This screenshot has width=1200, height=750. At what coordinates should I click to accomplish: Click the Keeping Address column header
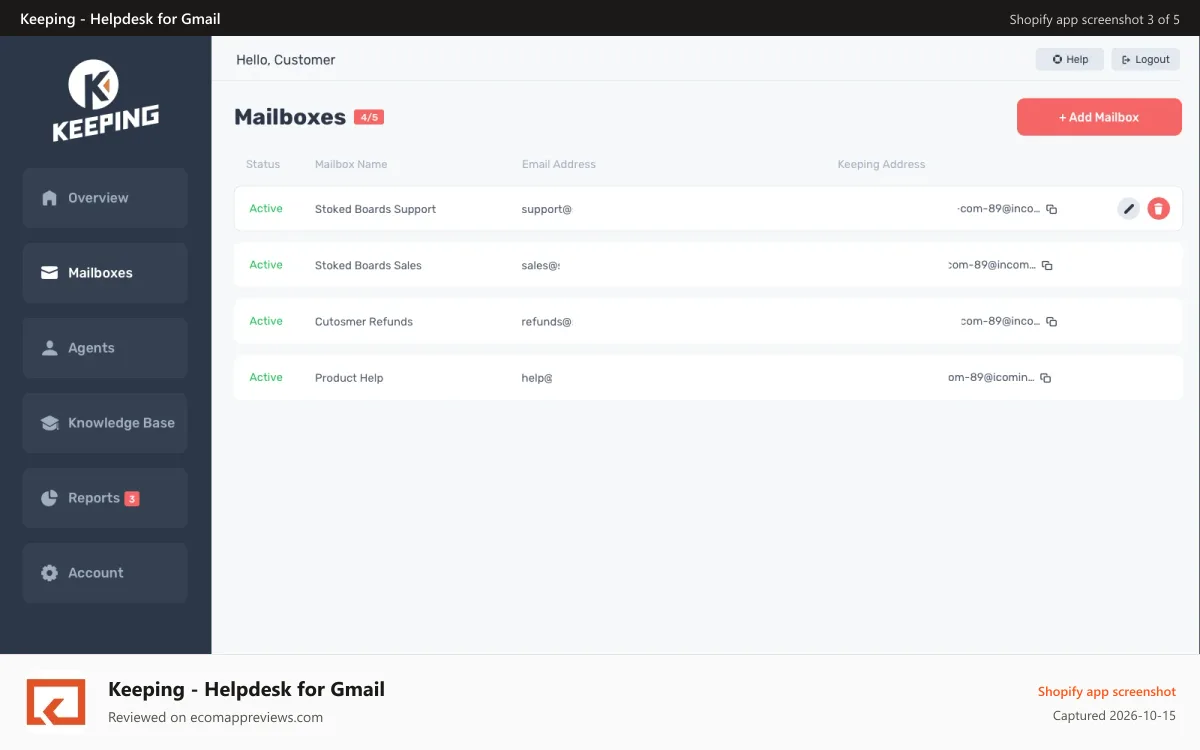(882, 164)
